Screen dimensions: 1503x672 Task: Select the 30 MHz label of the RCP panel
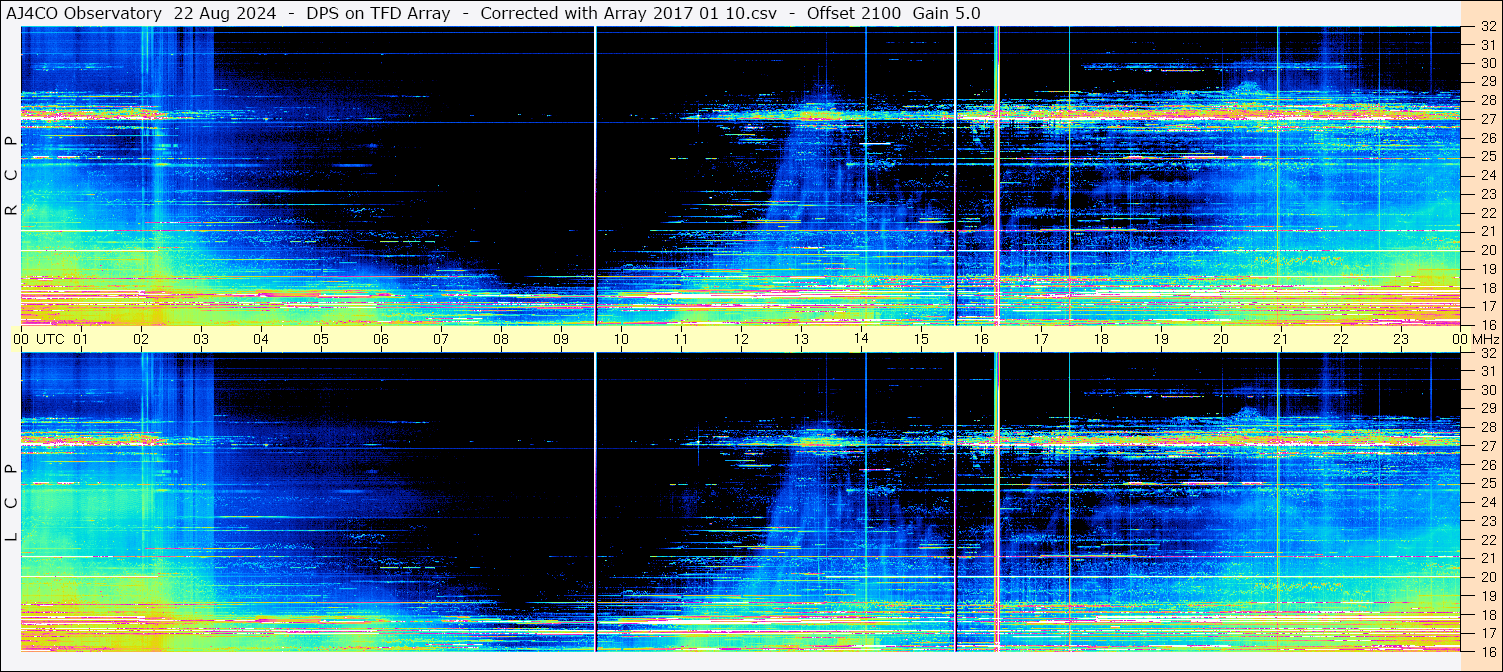click(x=1487, y=63)
